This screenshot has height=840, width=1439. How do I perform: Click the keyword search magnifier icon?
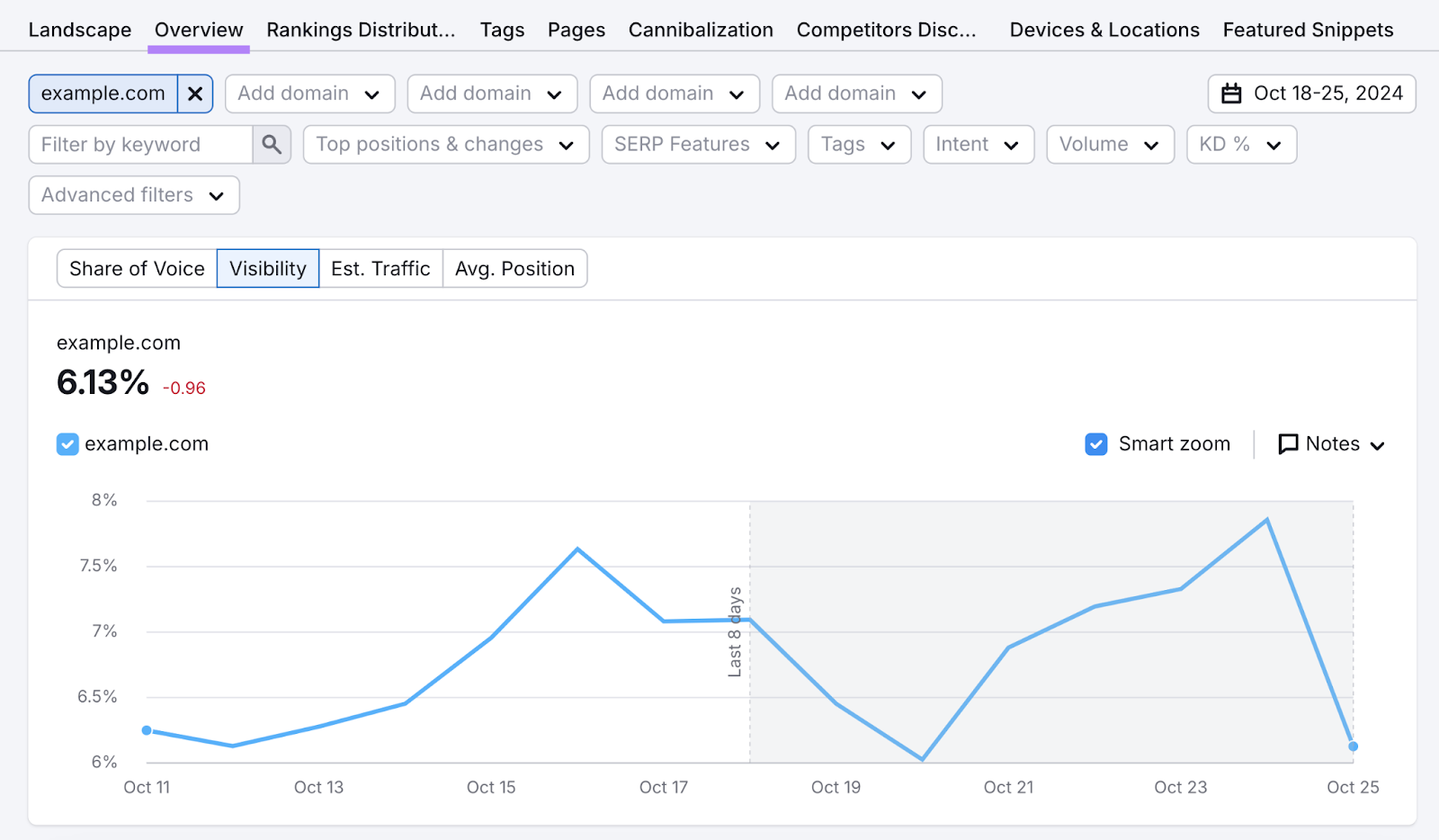coord(272,144)
